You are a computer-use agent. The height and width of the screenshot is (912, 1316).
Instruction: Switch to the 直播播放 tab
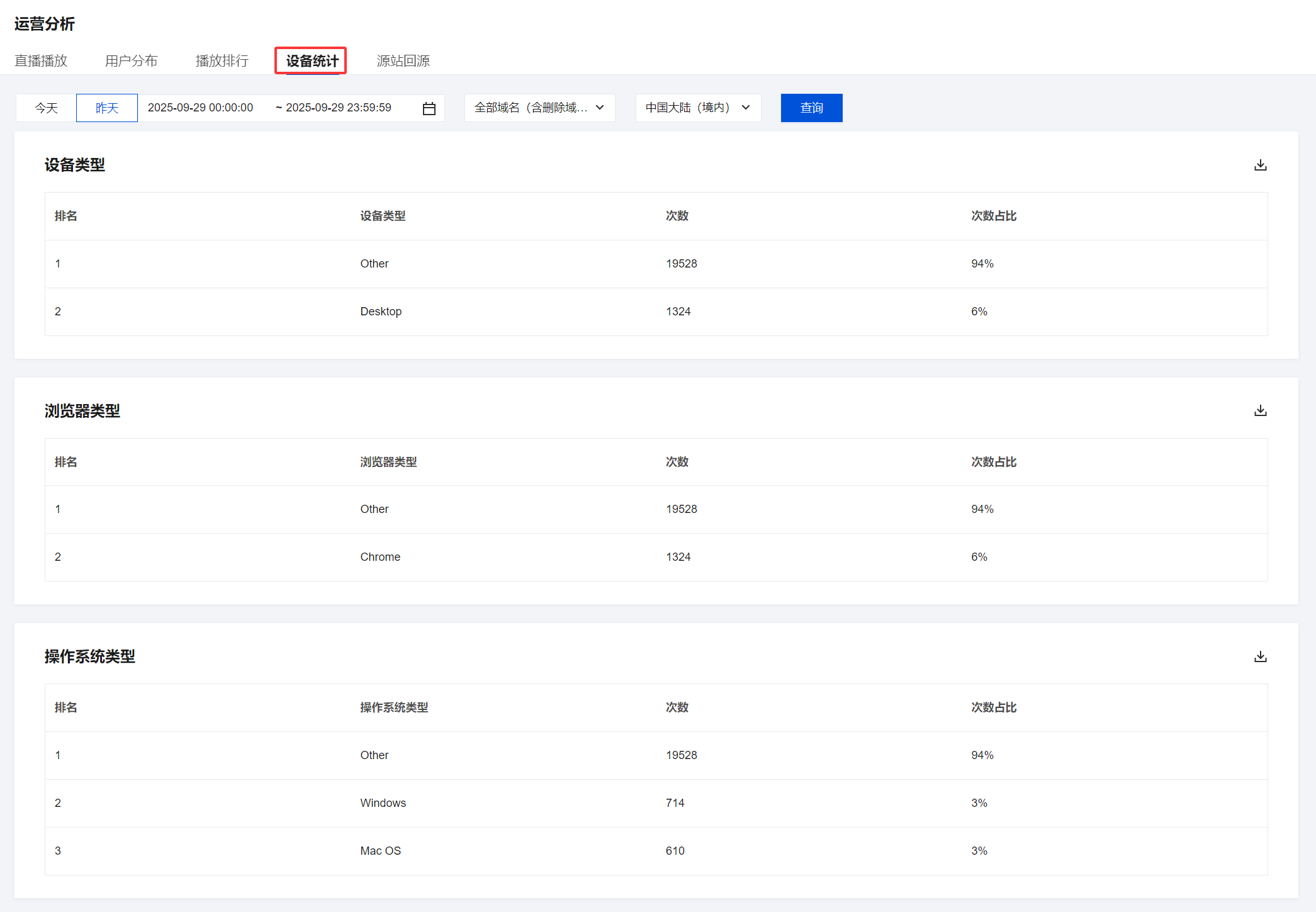41,61
